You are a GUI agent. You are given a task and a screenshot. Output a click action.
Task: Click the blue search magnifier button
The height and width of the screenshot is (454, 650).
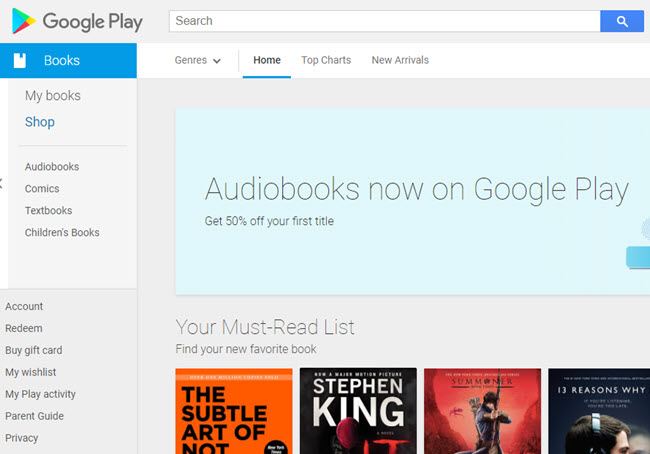621,21
